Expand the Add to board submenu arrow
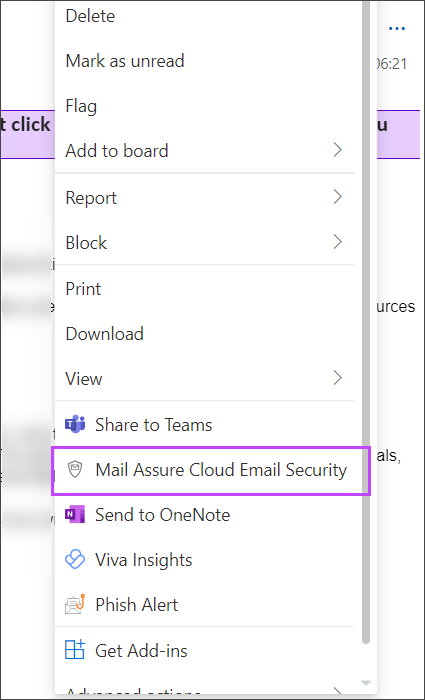 pos(338,150)
